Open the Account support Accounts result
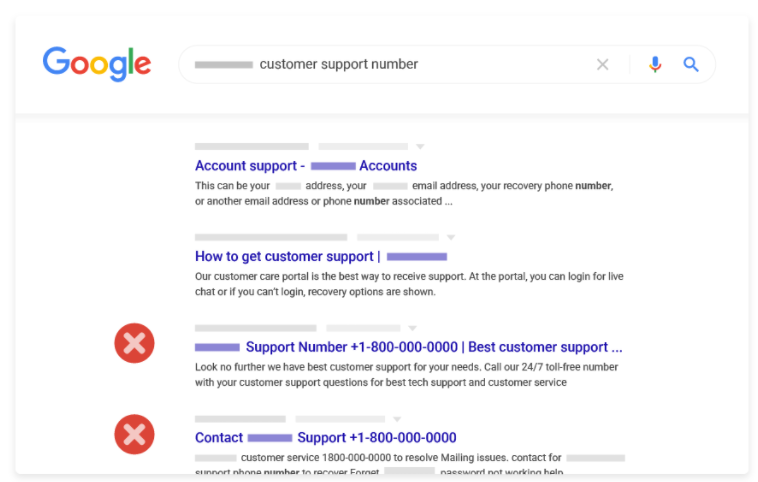This screenshot has height=482, width=758. [x=306, y=166]
